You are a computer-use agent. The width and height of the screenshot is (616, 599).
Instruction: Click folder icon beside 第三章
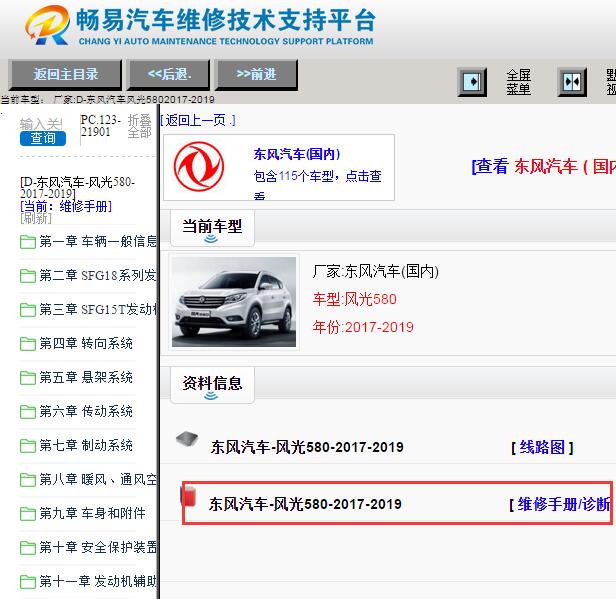pyautogui.click(x=28, y=310)
